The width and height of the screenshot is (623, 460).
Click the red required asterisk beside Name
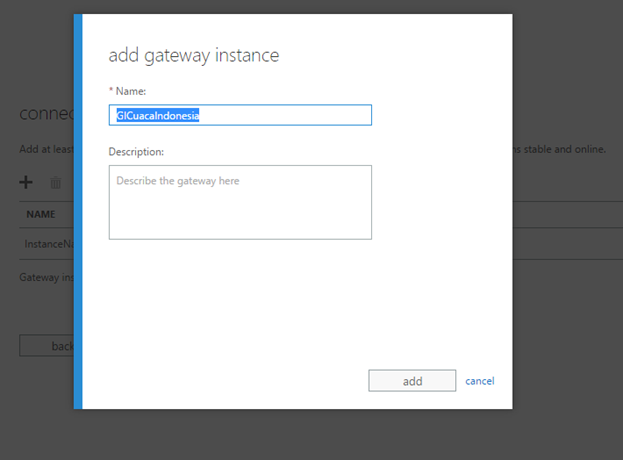click(x=111, y=91)
